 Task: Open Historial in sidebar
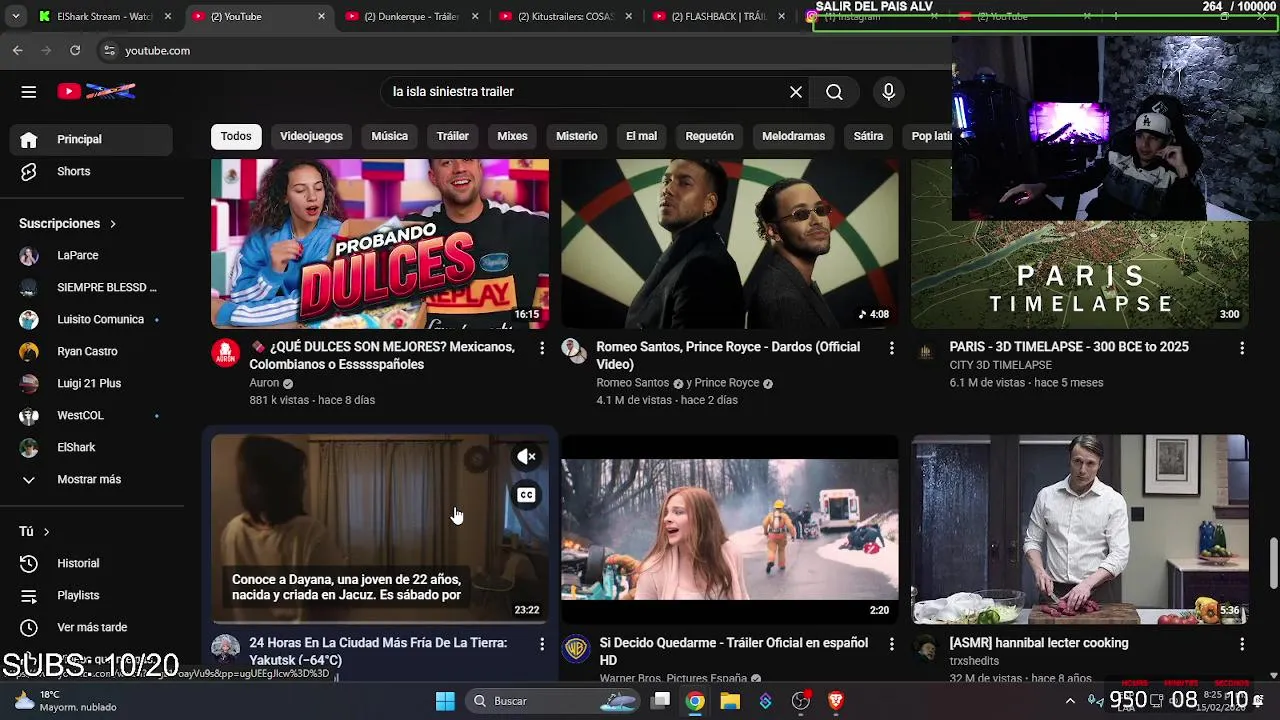91,563
